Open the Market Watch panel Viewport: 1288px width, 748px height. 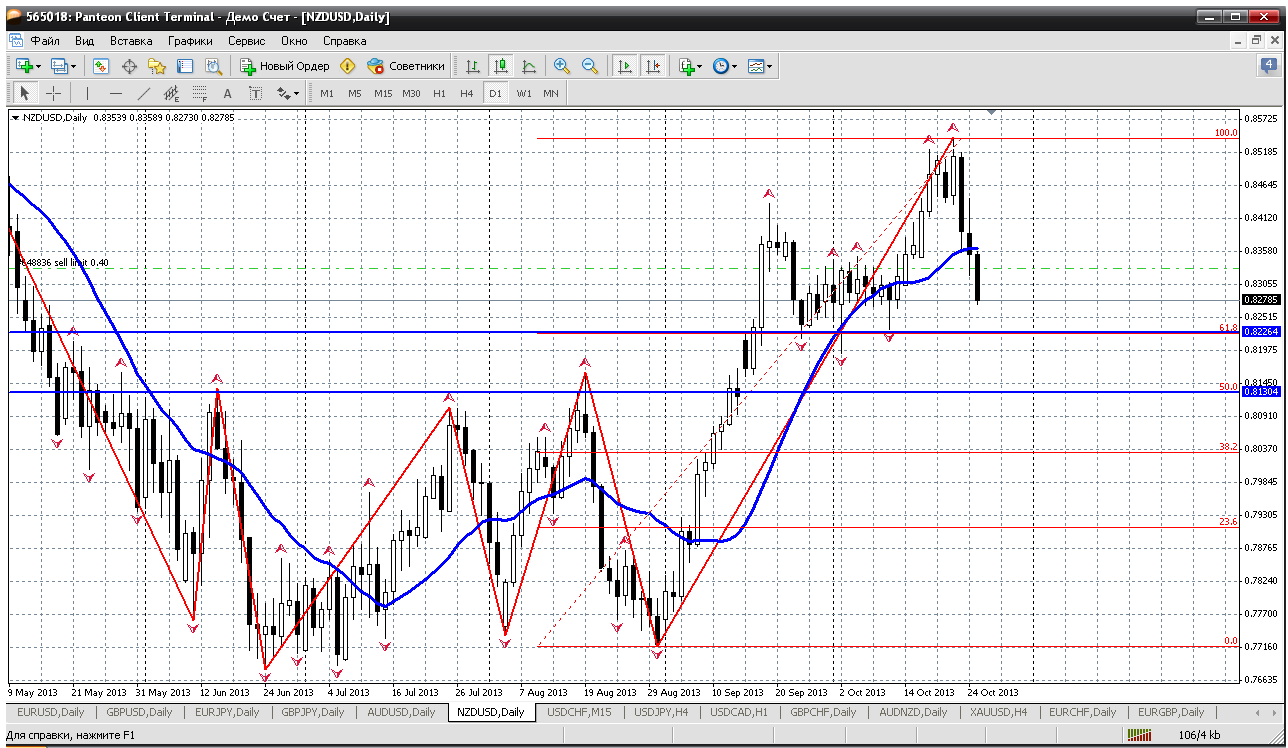point(101,66)
